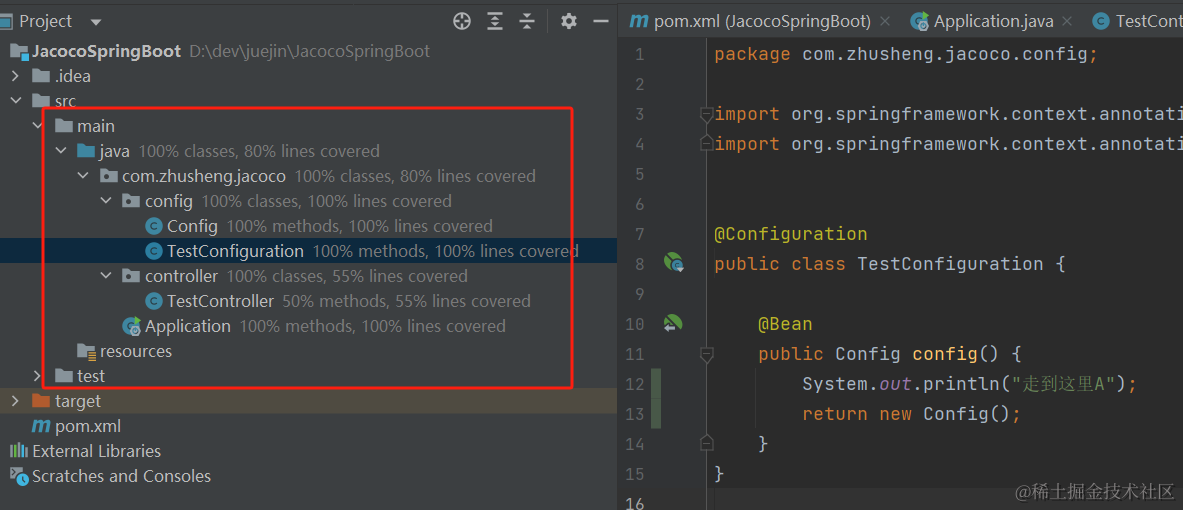This screenshot has width=1183, height=510.
Task: Select pom.xml in project tree
Action: 88,426
